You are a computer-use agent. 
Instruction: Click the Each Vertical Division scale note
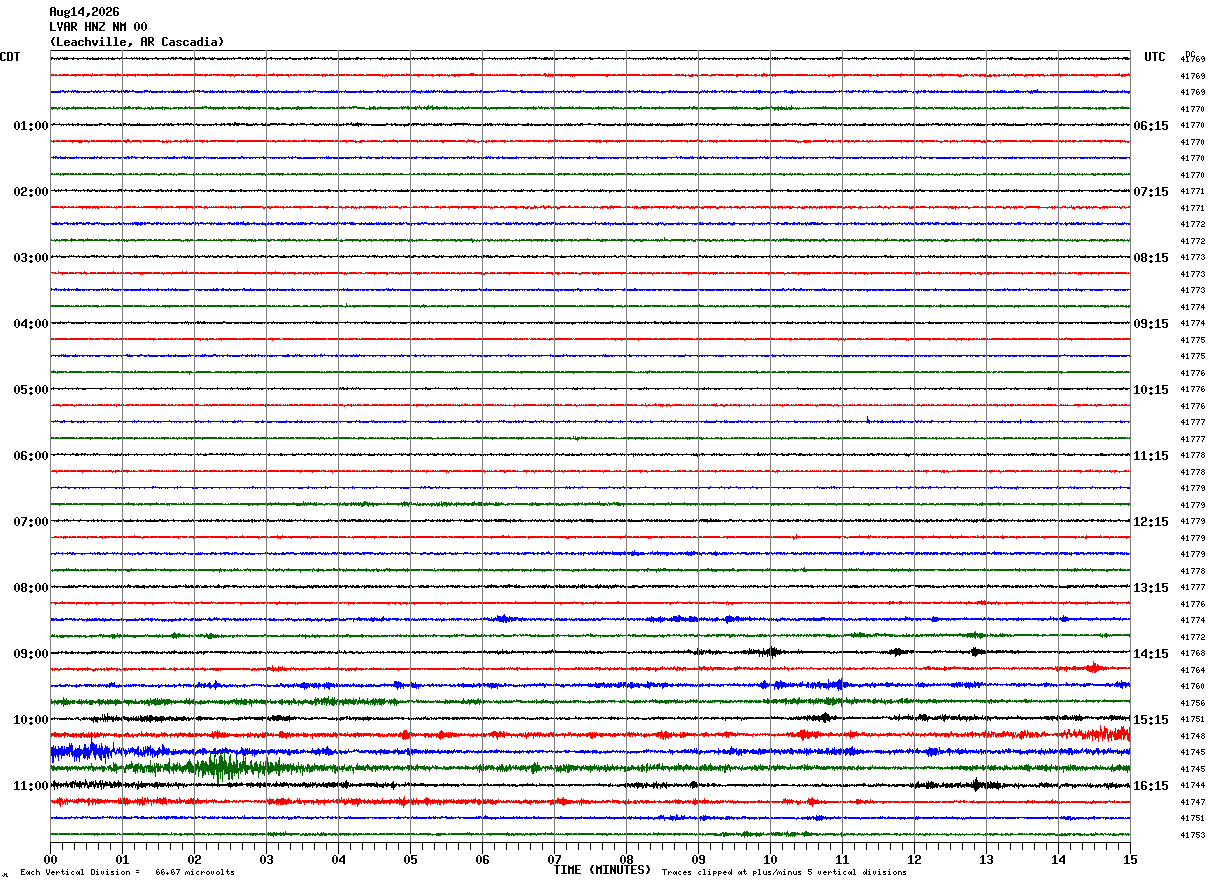(x=127, y=873)
